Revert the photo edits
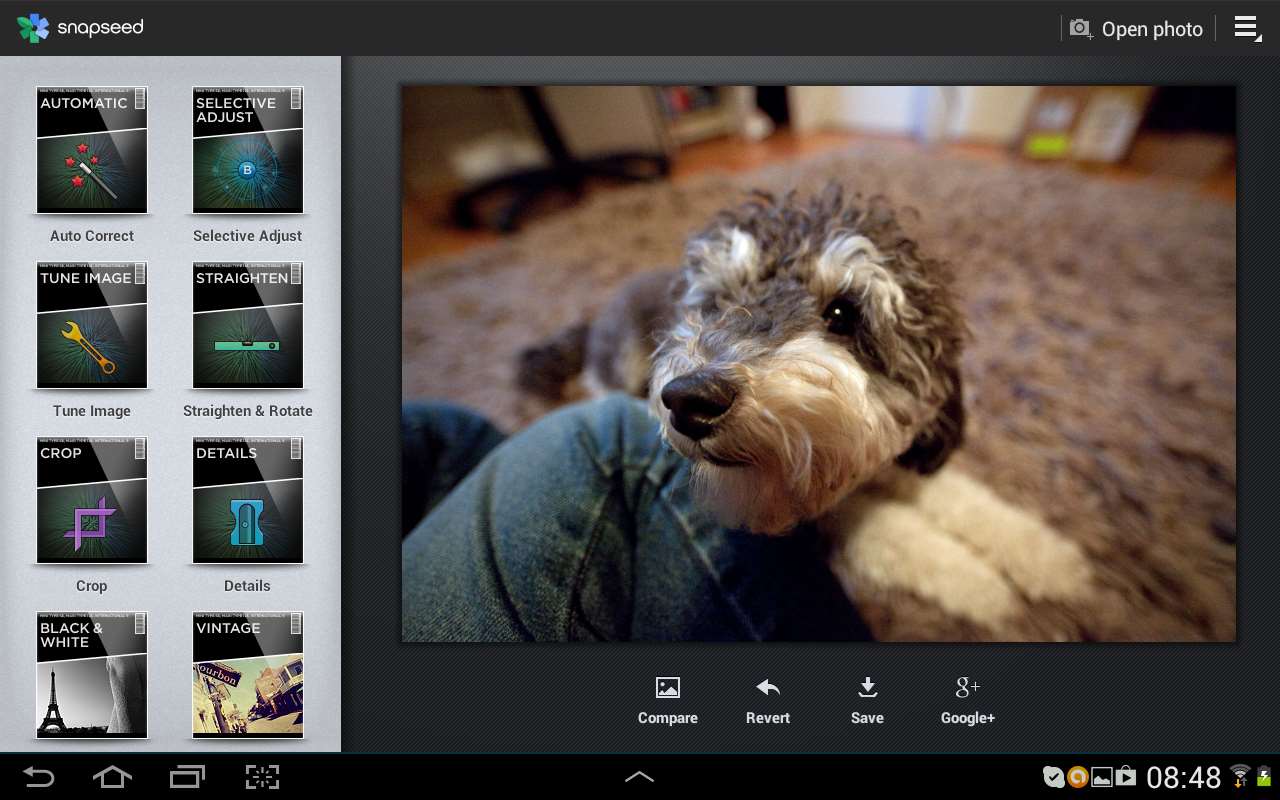1280x800 pixels. (767, 697)
